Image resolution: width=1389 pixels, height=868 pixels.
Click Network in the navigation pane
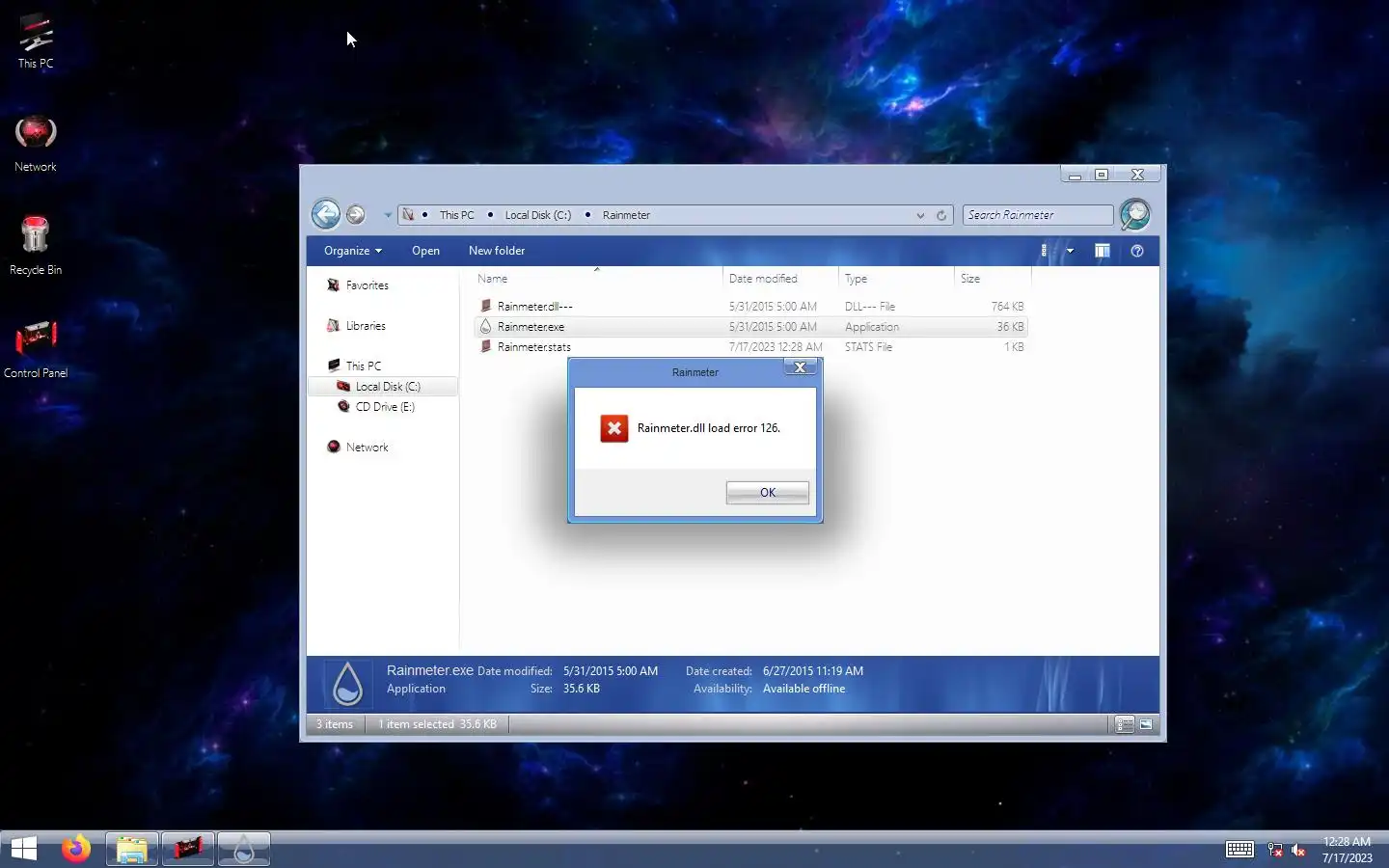pos(367,448)
